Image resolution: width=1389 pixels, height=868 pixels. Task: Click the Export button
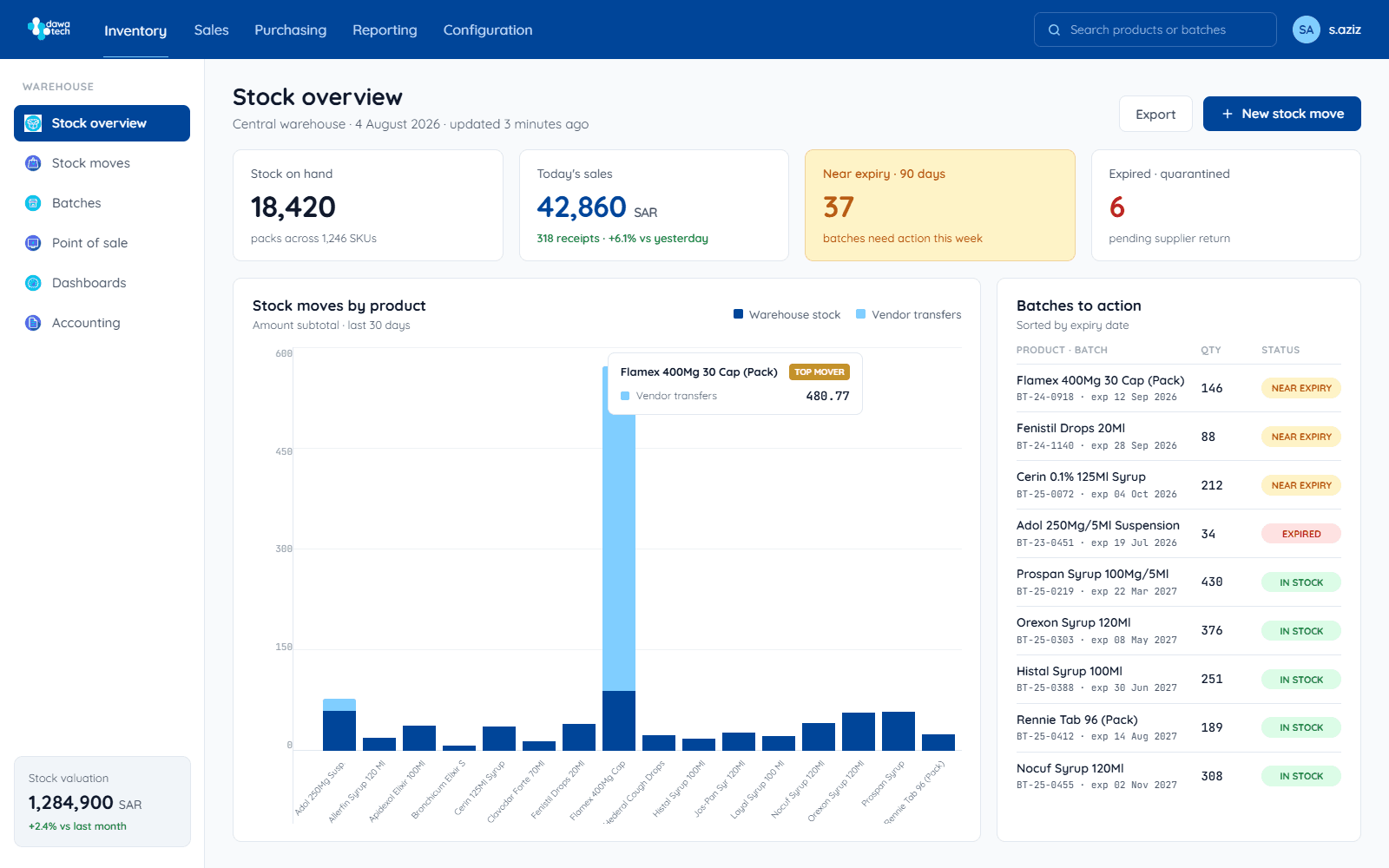tap(1155, 114)
